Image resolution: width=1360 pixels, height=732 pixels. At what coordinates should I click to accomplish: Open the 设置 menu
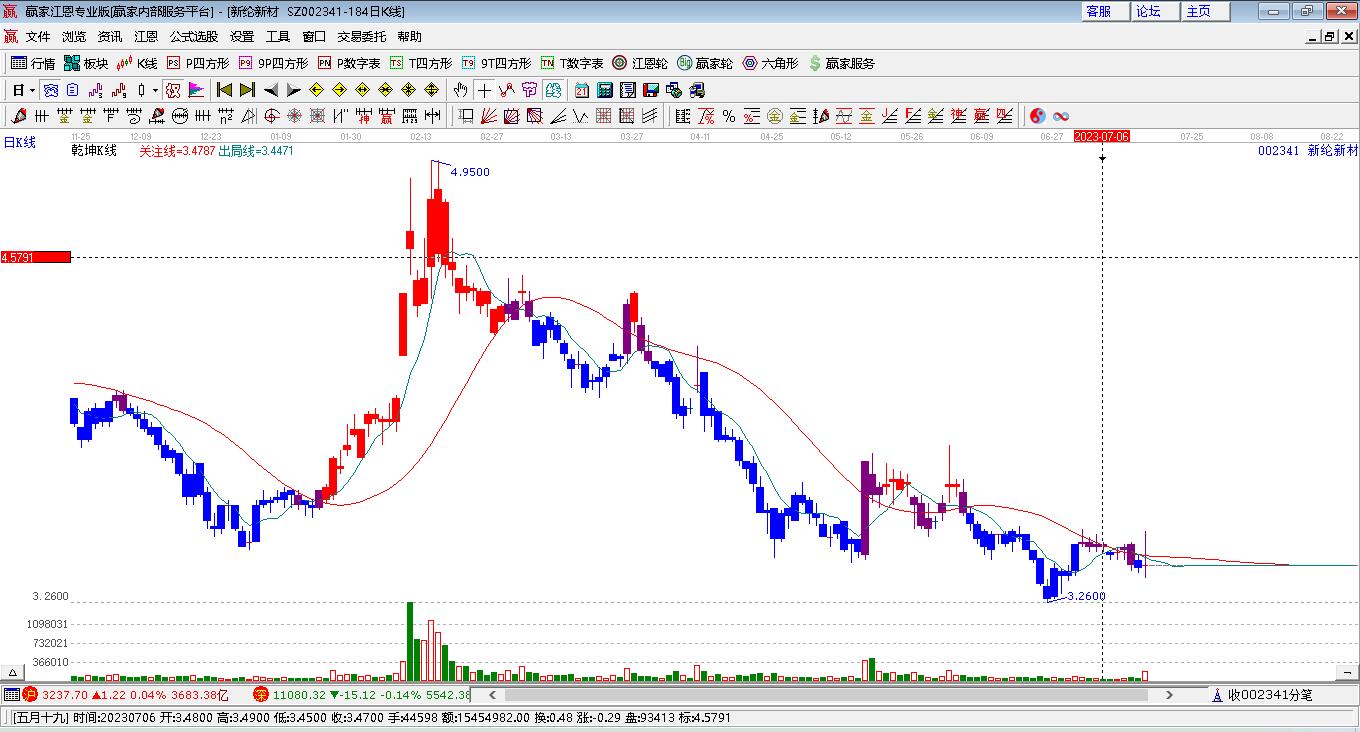tap(242, 37)
